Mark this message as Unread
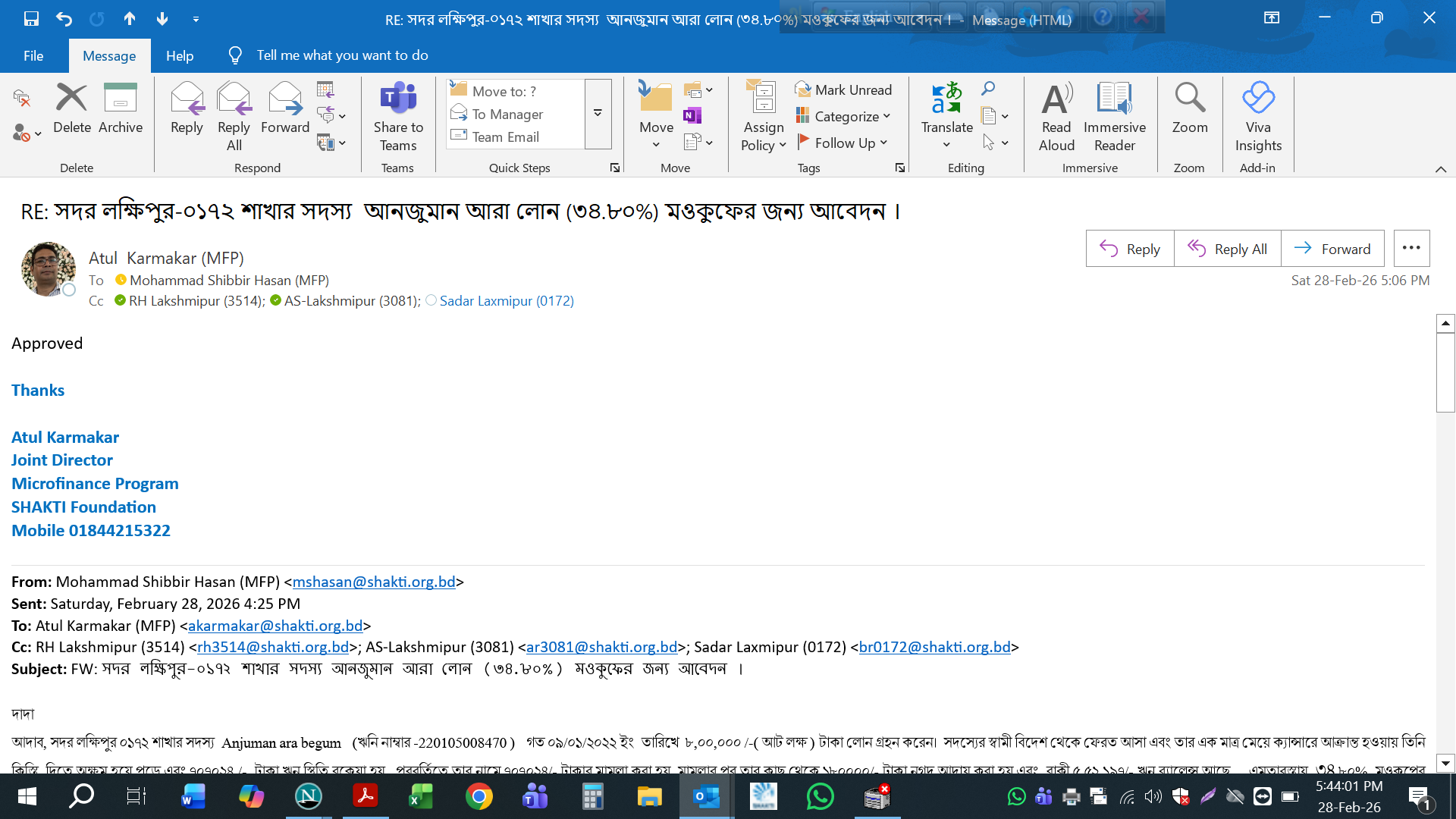The image size is (1456, 819). [x=843, y=89]
